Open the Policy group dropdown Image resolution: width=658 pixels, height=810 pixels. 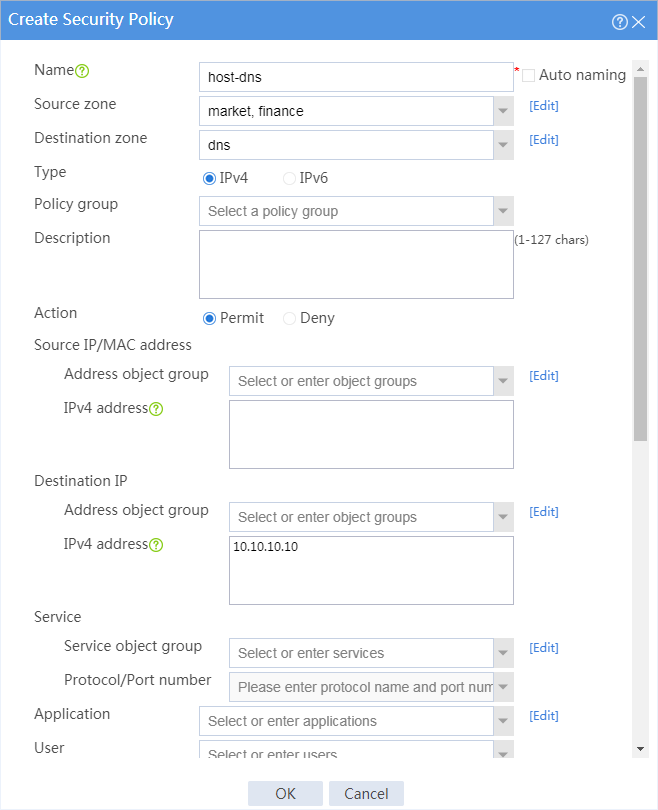coord(504,211)
